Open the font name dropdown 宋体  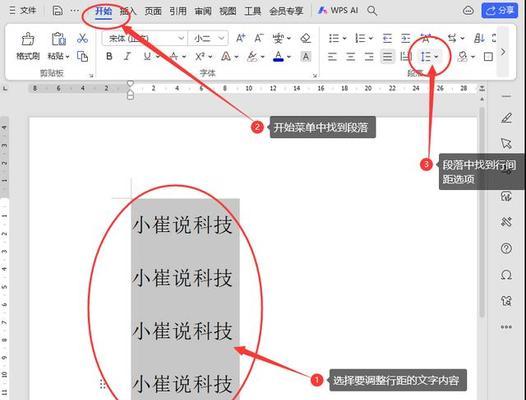[x=145, y=38]
